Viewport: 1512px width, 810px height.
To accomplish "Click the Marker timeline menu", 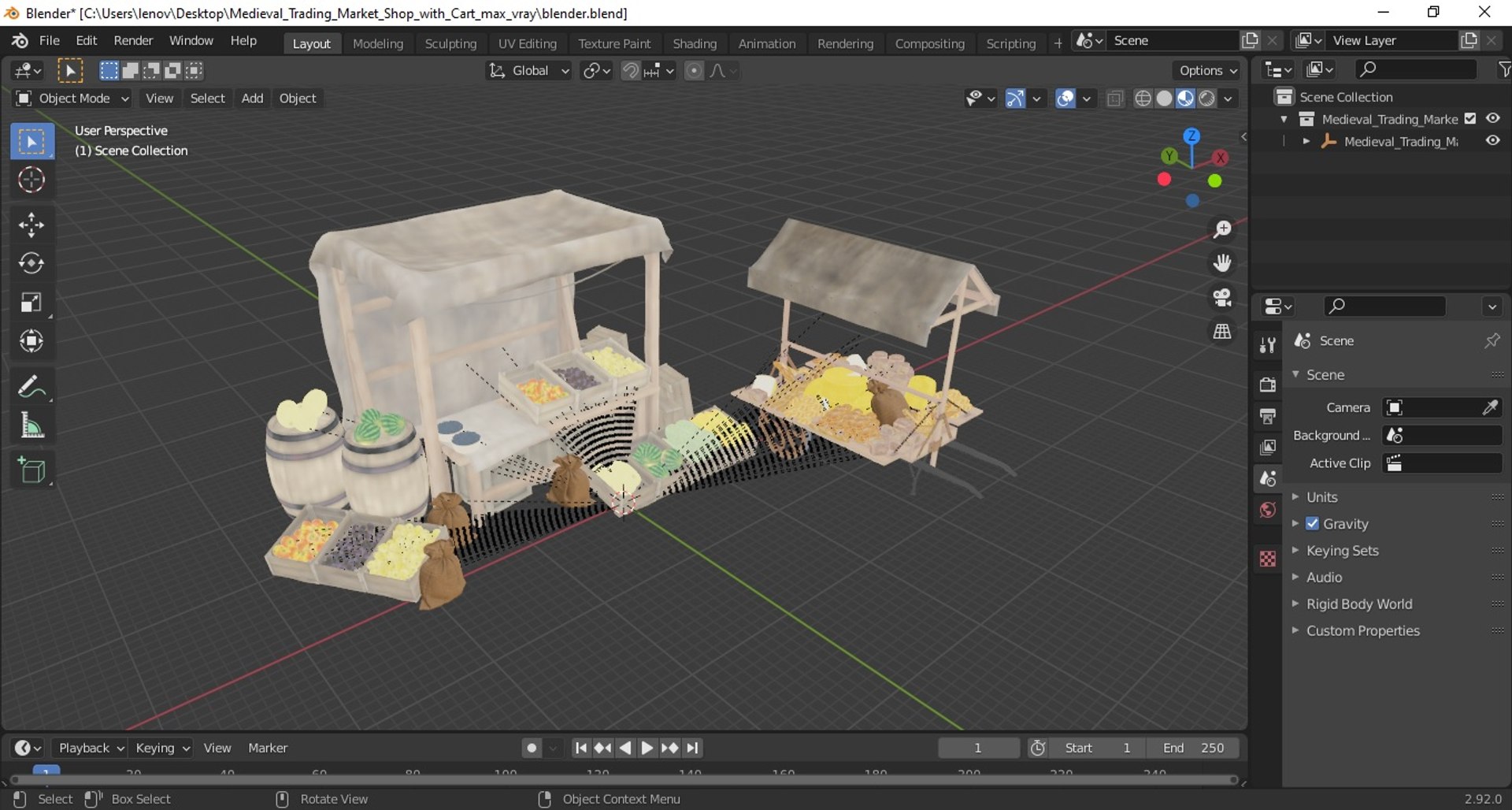I will (x=268, y=748).
